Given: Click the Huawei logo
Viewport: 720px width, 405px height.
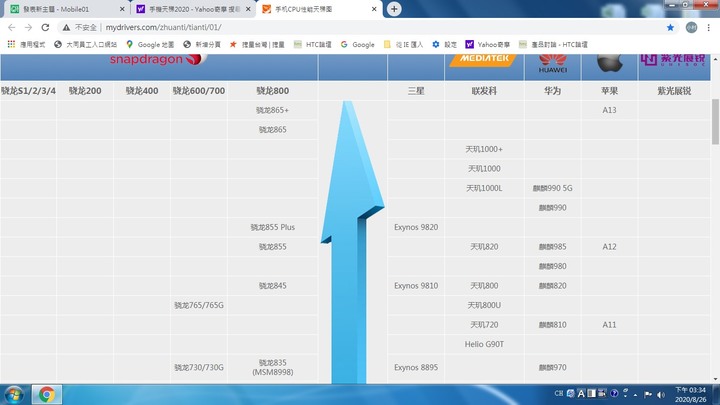Looking at the screenshot, I should 552,63.
